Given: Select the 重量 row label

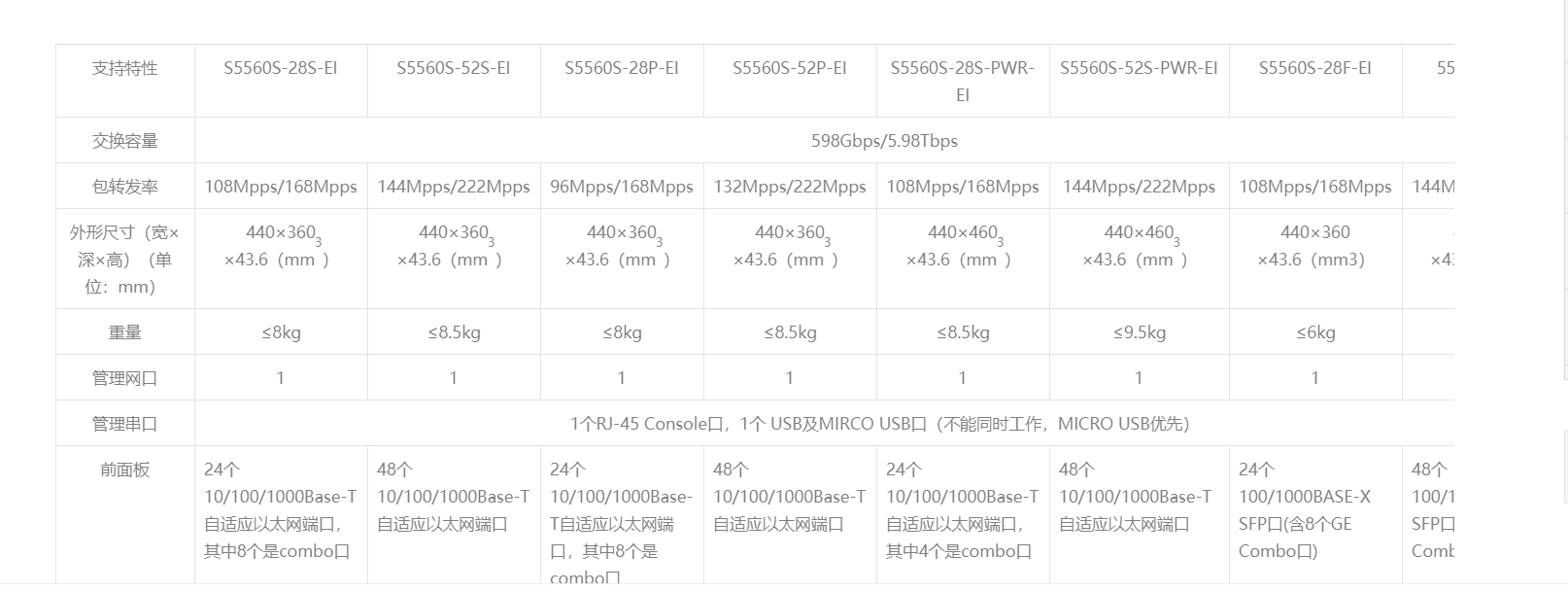Looking at the screenshot, I should (x=125, y=332).
